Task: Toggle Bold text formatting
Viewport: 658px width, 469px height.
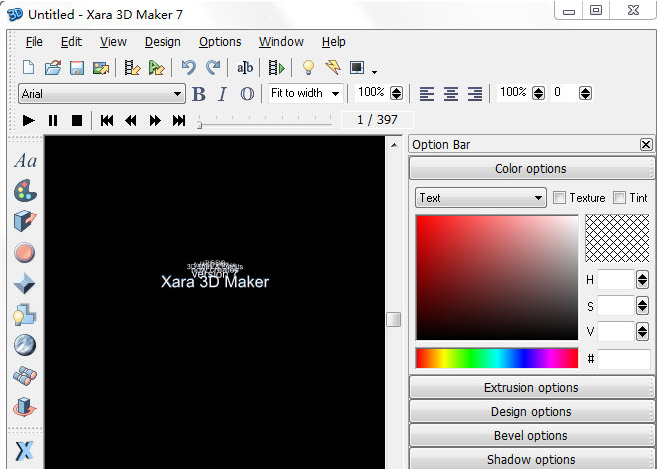Action: [x=198, y=93]
